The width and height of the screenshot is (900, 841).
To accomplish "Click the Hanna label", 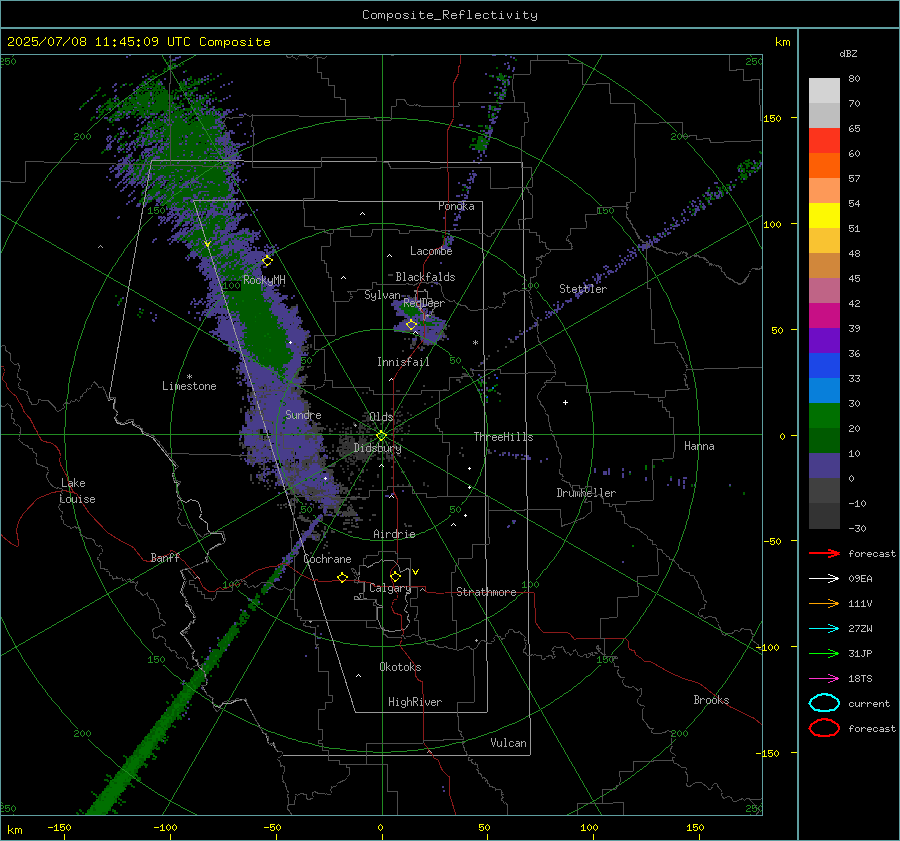I will (699, 446).
